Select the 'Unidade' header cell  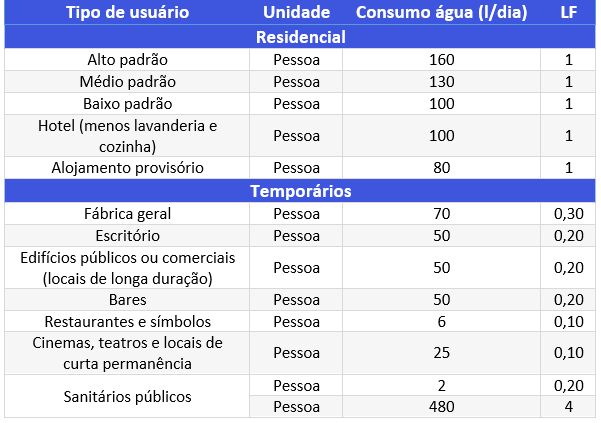pos(296,12)
